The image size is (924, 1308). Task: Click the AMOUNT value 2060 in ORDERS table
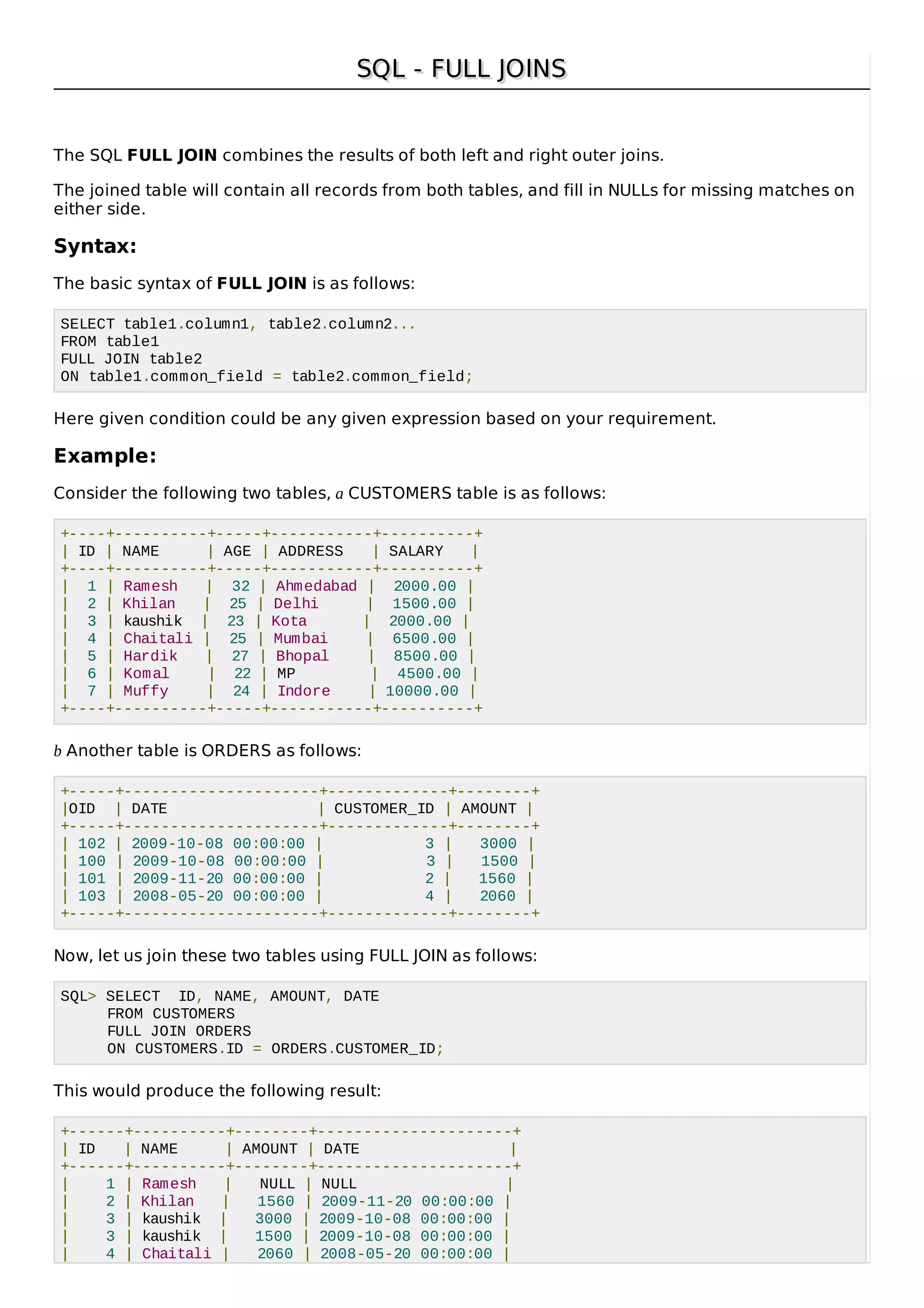point(497,895)
